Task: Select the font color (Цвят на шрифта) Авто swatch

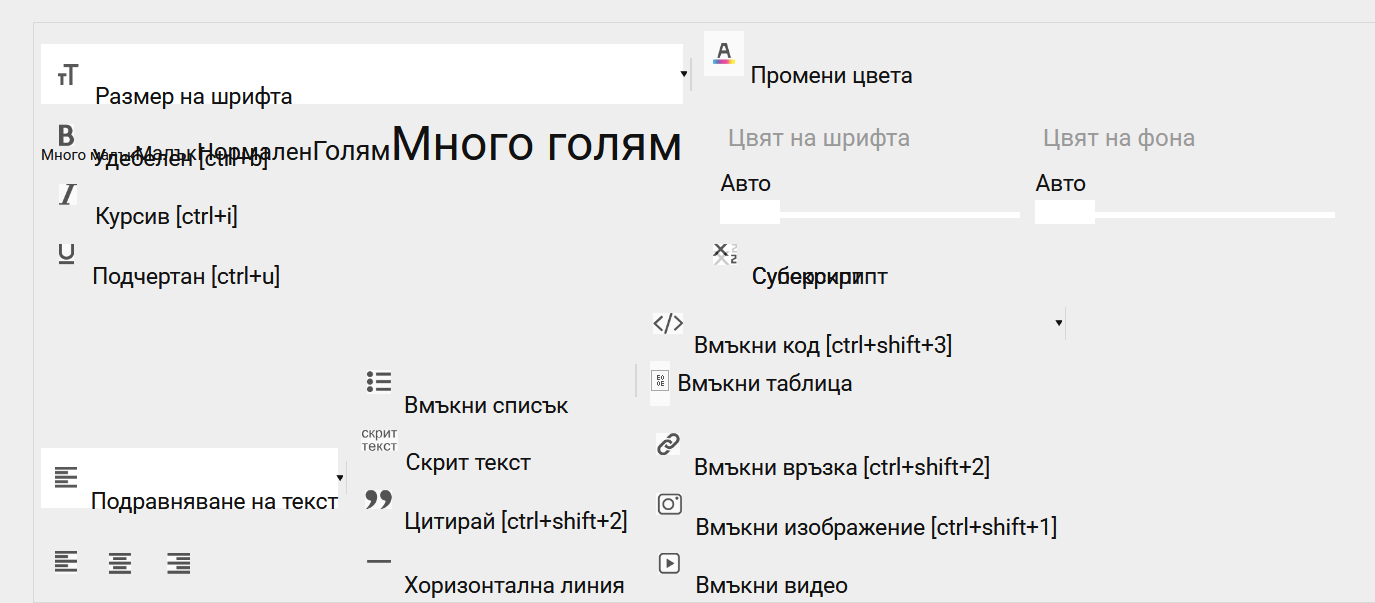Action: click(x=750, y=211)
